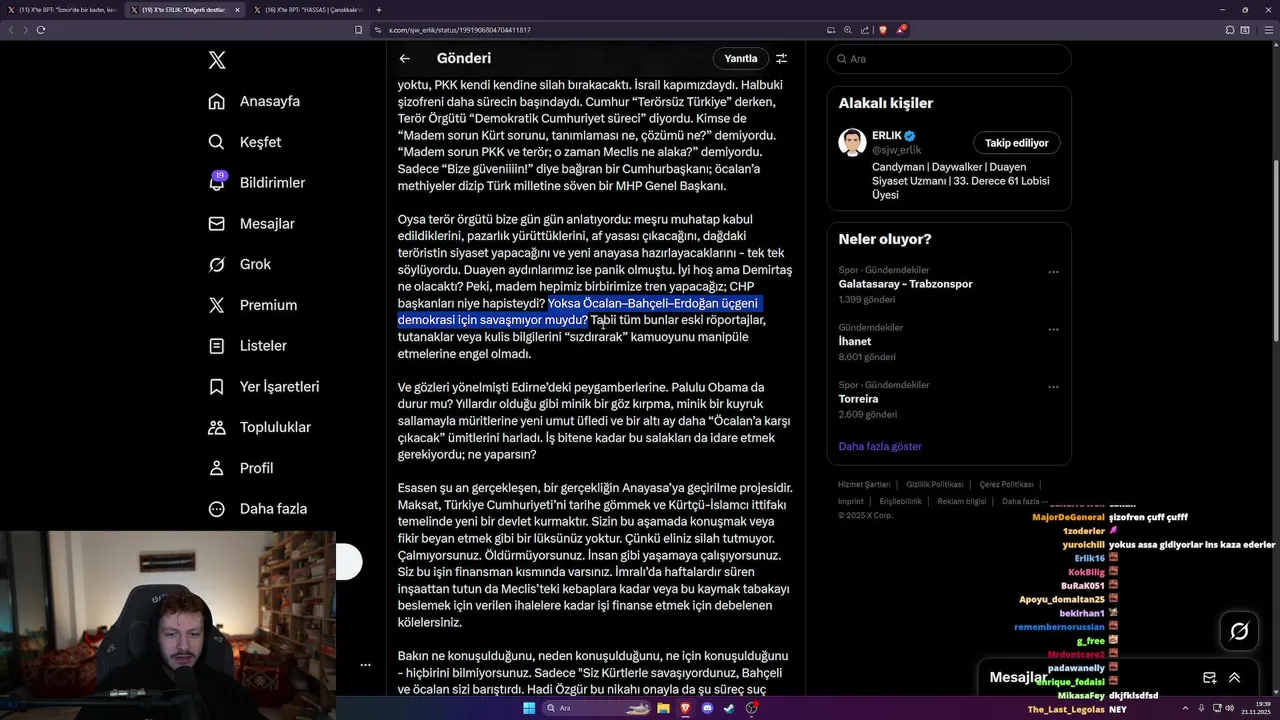Open Gizlilik Politikası footer link
This screenshot has height=720, width=1280.
pos(935,484)
